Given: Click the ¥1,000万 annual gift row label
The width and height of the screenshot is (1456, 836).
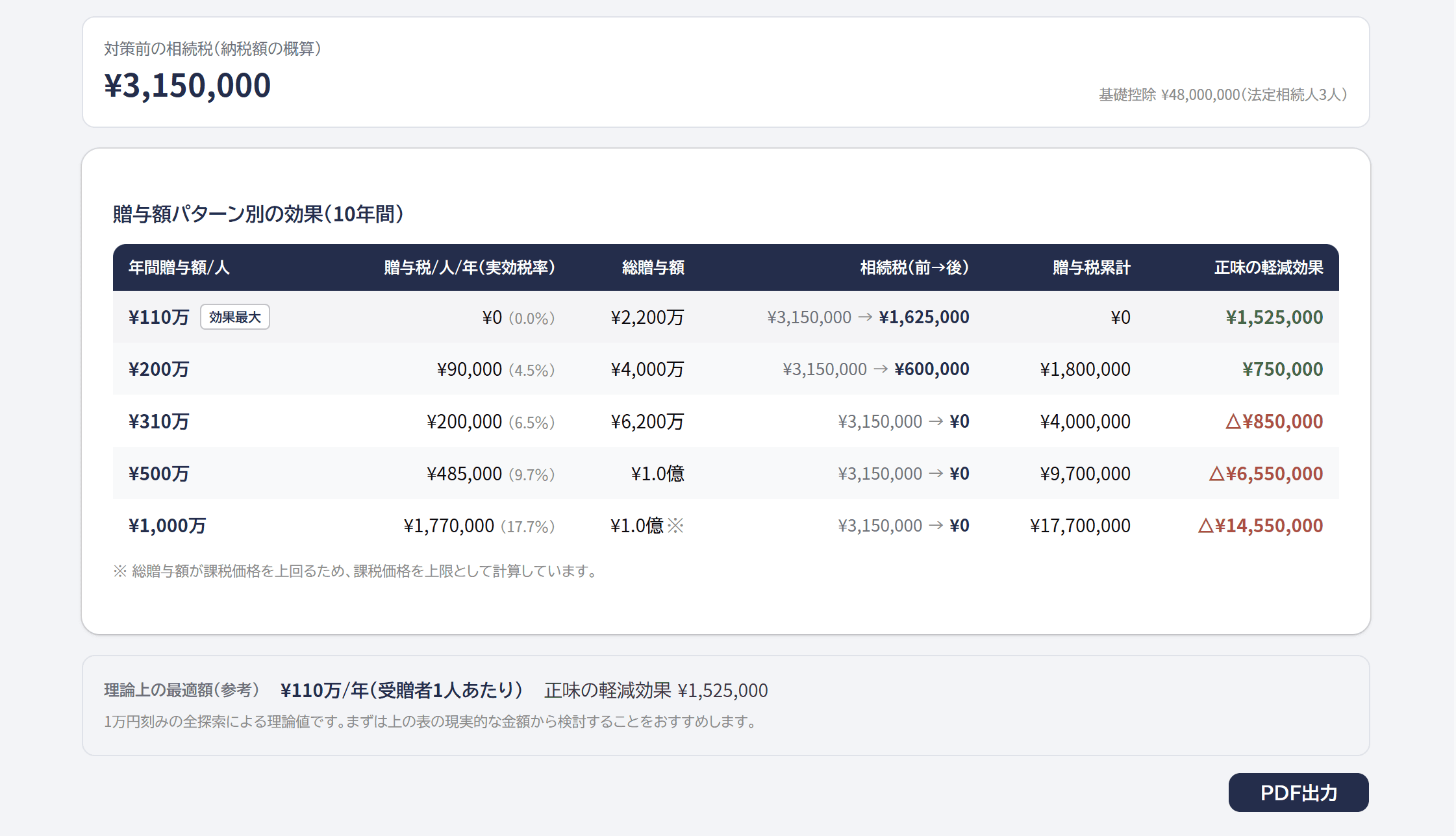Looking at the screenshot, I should click(x=167, y=525).
